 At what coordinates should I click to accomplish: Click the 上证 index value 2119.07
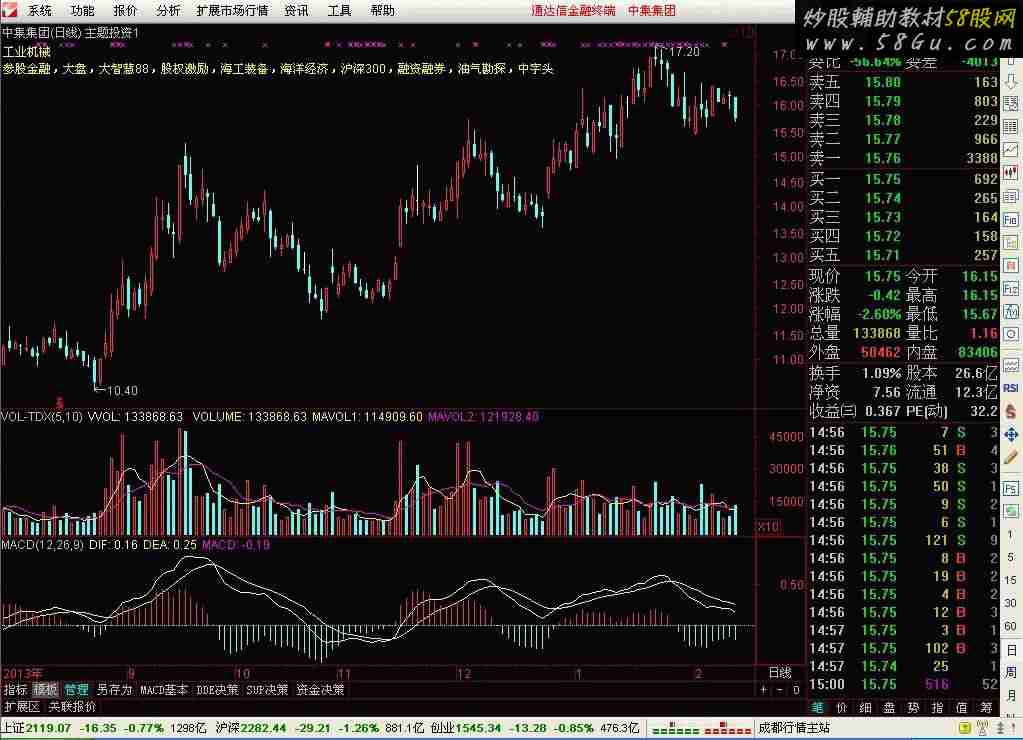[x=49, y=728]
